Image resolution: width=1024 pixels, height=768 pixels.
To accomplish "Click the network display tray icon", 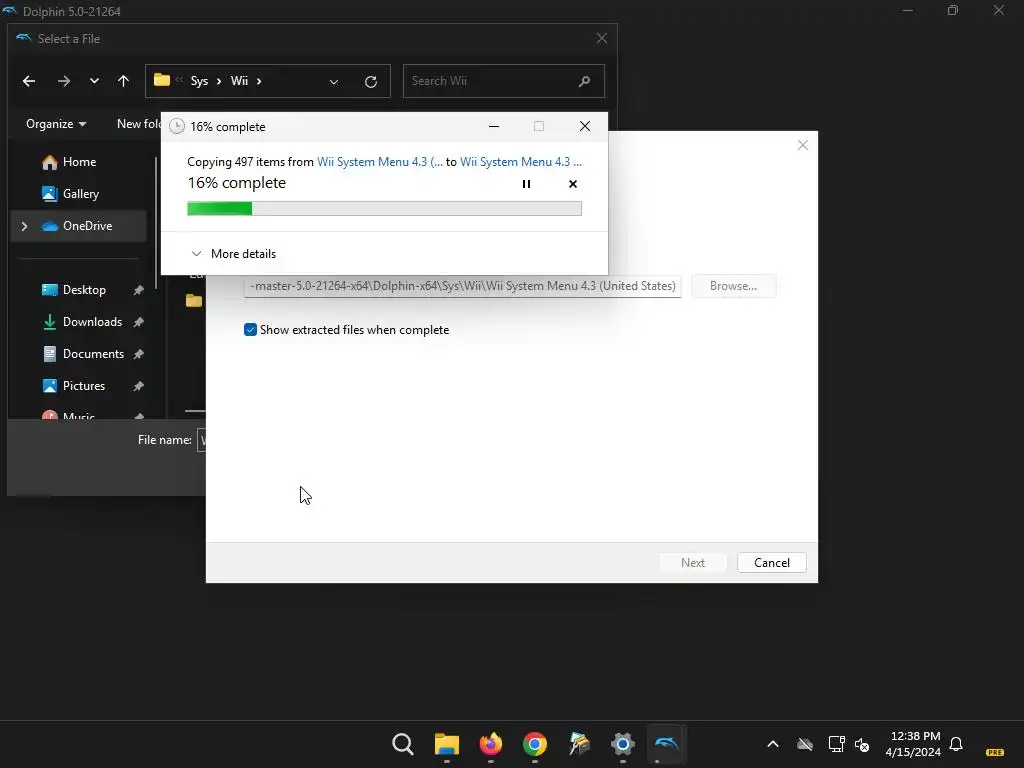I will 837,744.
